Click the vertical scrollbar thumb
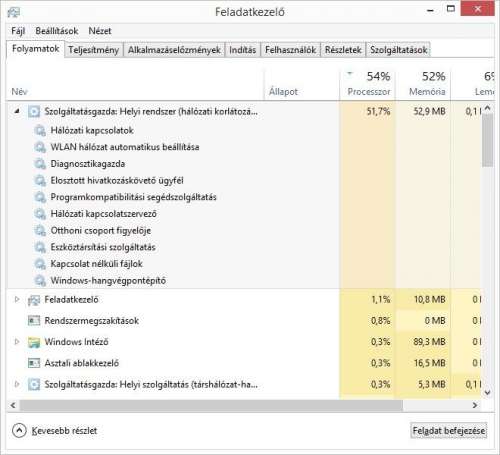 (487, 140)
